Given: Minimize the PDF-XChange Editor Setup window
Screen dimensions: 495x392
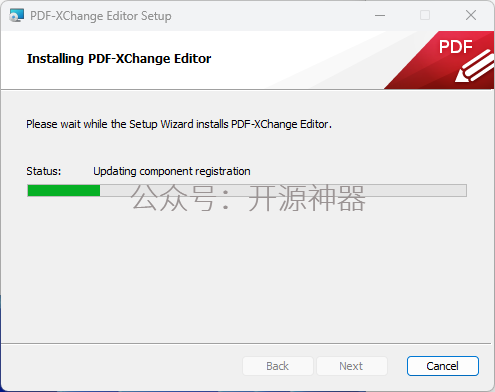Looking at the screenshot, I should (x=380, y=15).
